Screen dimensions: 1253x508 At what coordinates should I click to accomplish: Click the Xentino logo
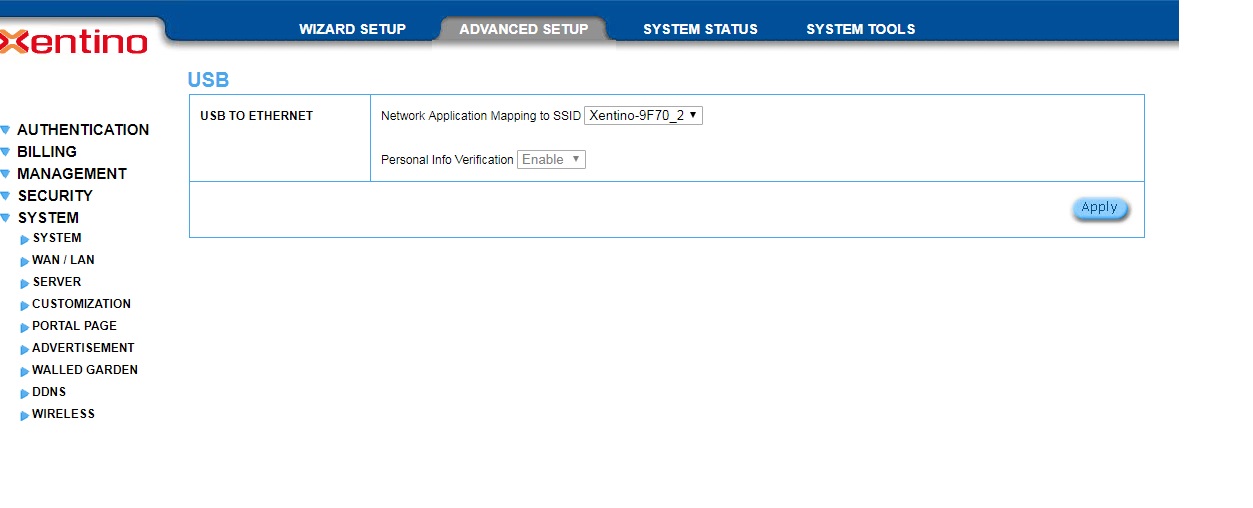tap(75, 42)
